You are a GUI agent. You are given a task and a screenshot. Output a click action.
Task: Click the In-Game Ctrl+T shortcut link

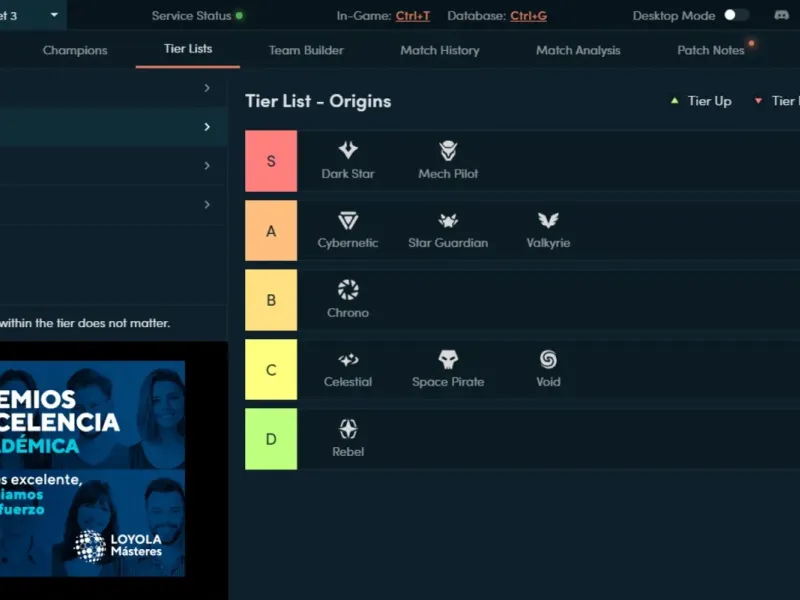point(413,16)
